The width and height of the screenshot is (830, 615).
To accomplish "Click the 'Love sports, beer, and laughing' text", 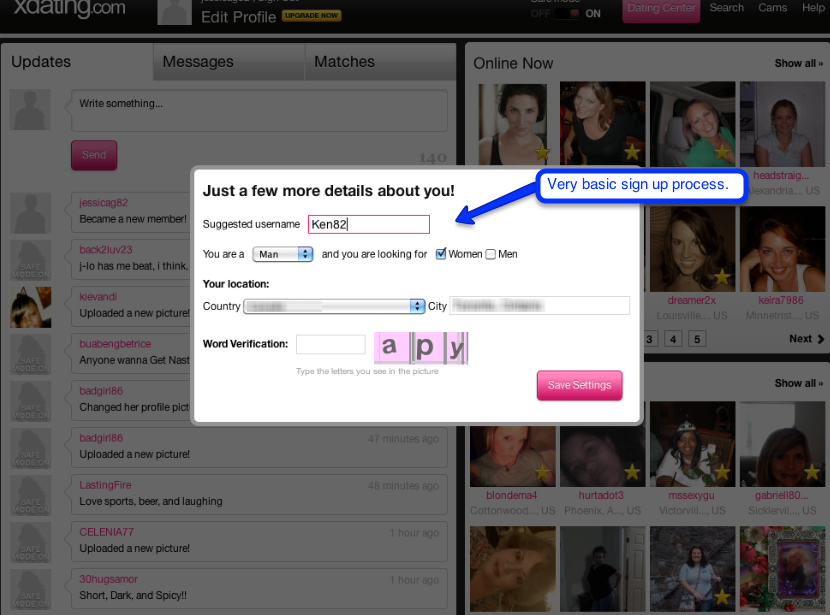I will pos(151,501).
